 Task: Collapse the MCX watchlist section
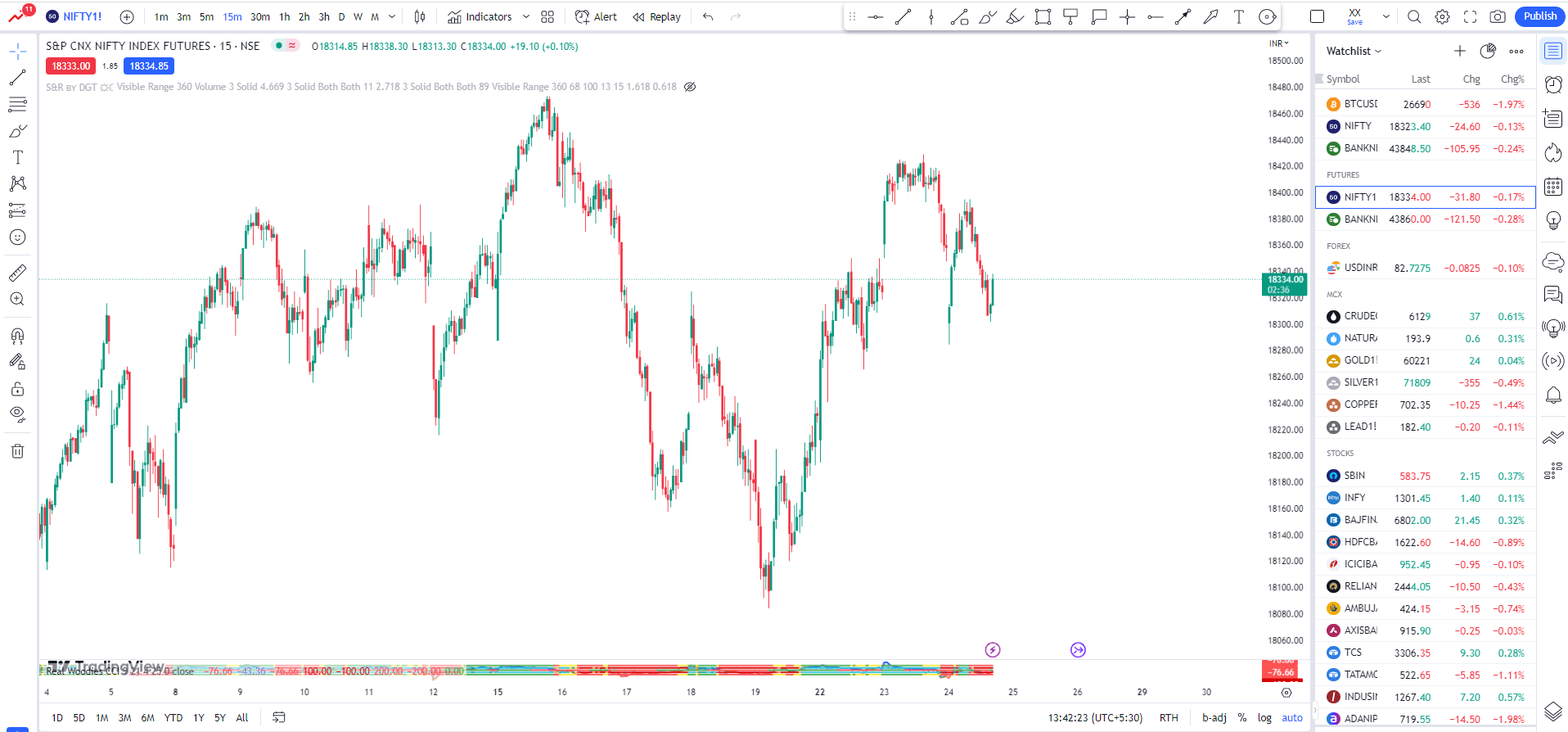[x=1334, y=295]
